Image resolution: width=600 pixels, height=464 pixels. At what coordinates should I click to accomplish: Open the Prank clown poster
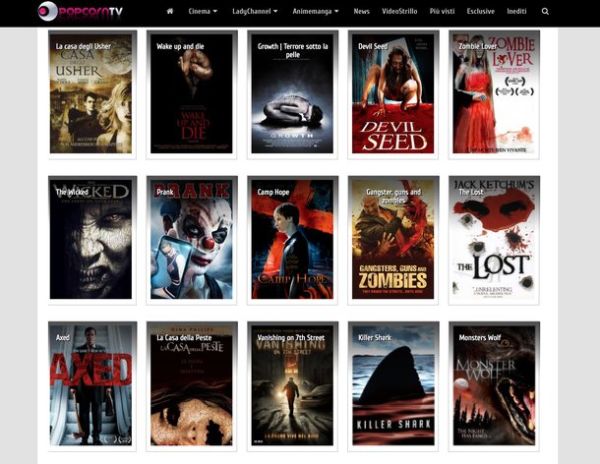point(191,240)
